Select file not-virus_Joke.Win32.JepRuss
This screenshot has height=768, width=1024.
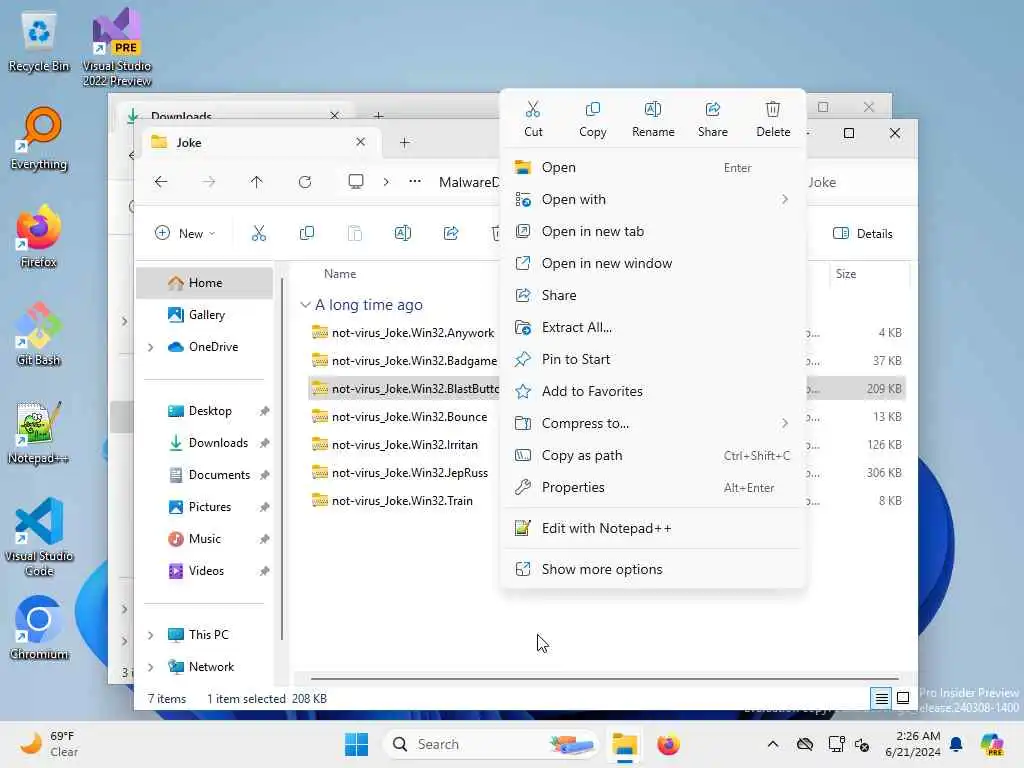point(410,473)
